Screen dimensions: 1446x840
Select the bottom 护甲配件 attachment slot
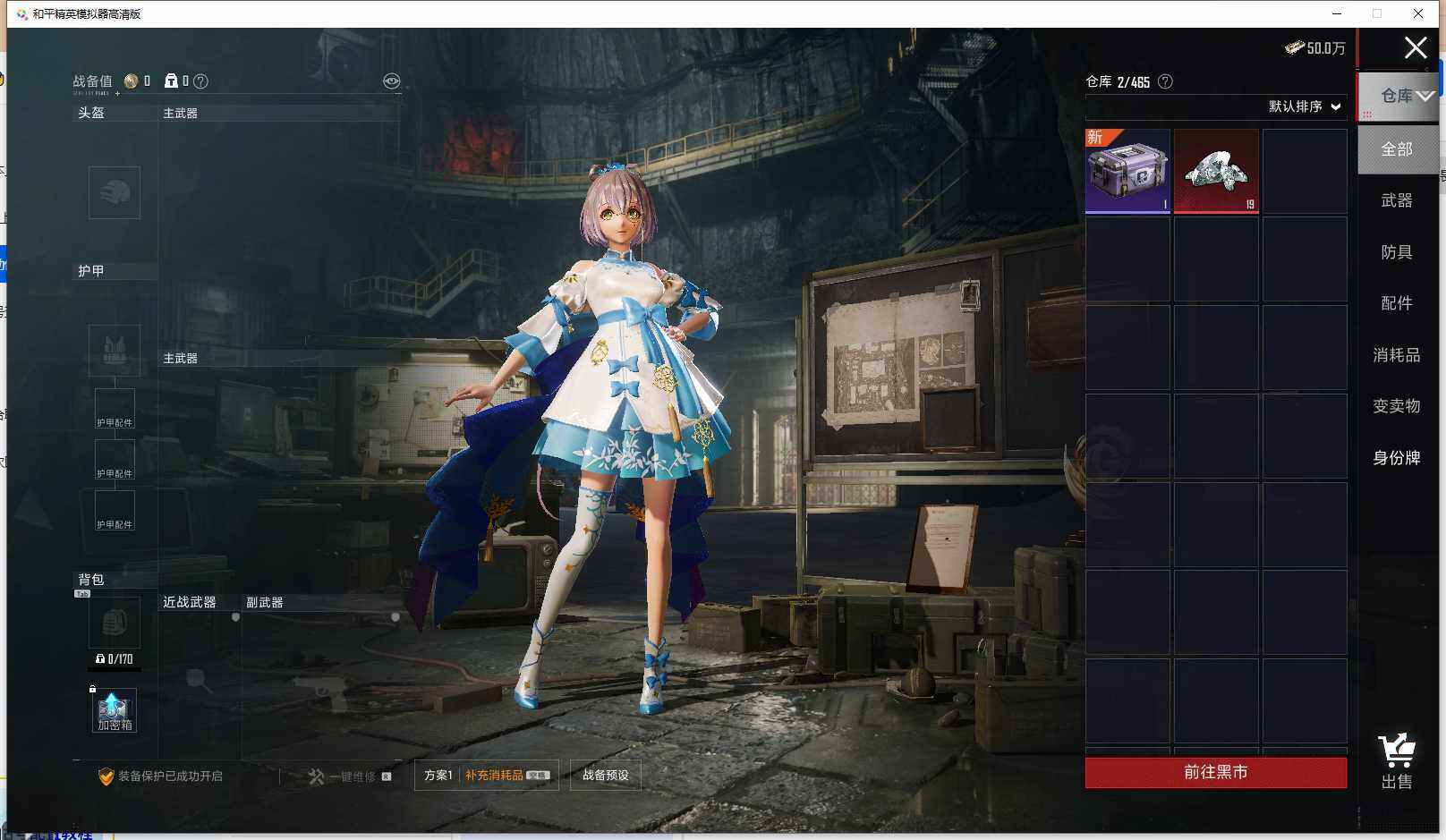[x=115, y=511]
